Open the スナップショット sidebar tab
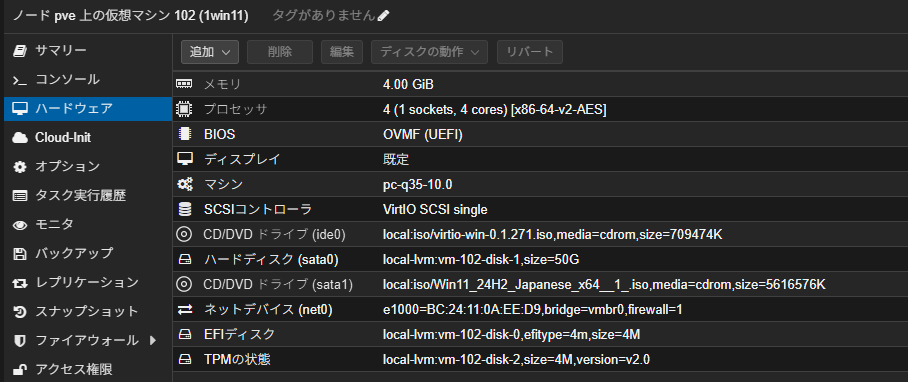Screen dimensions: 908x382 [87, 311]
